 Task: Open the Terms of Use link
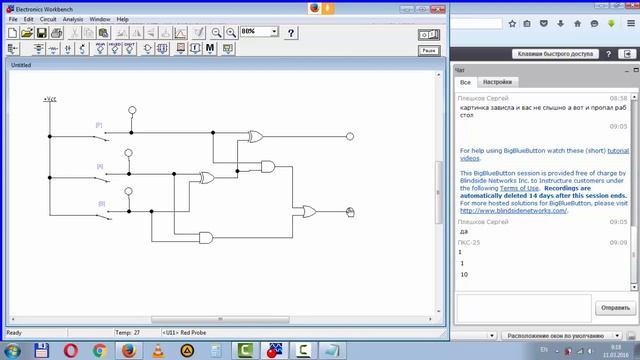pos(519,188)
